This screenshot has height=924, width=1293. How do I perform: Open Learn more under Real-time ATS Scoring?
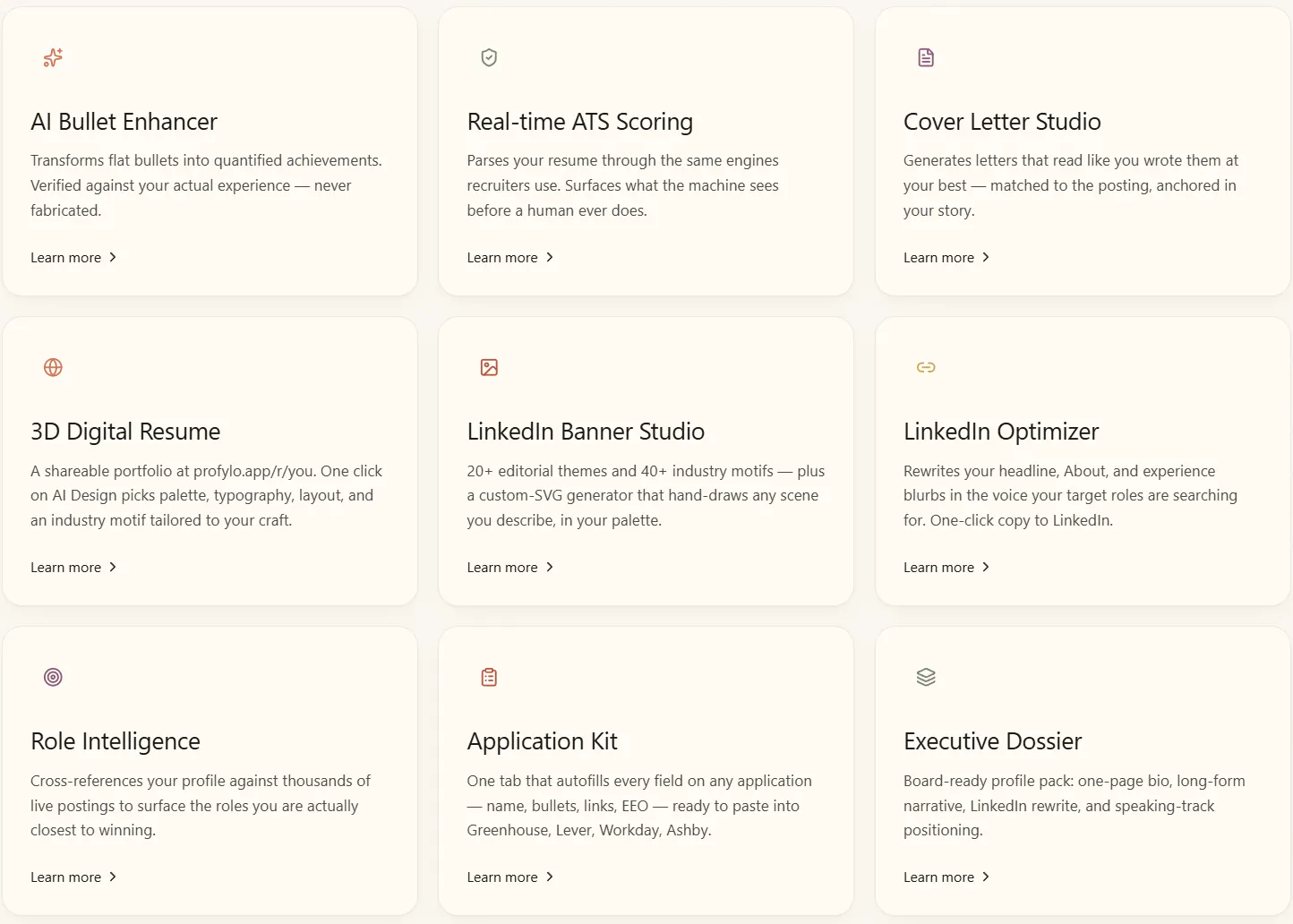tap(510, 258)
